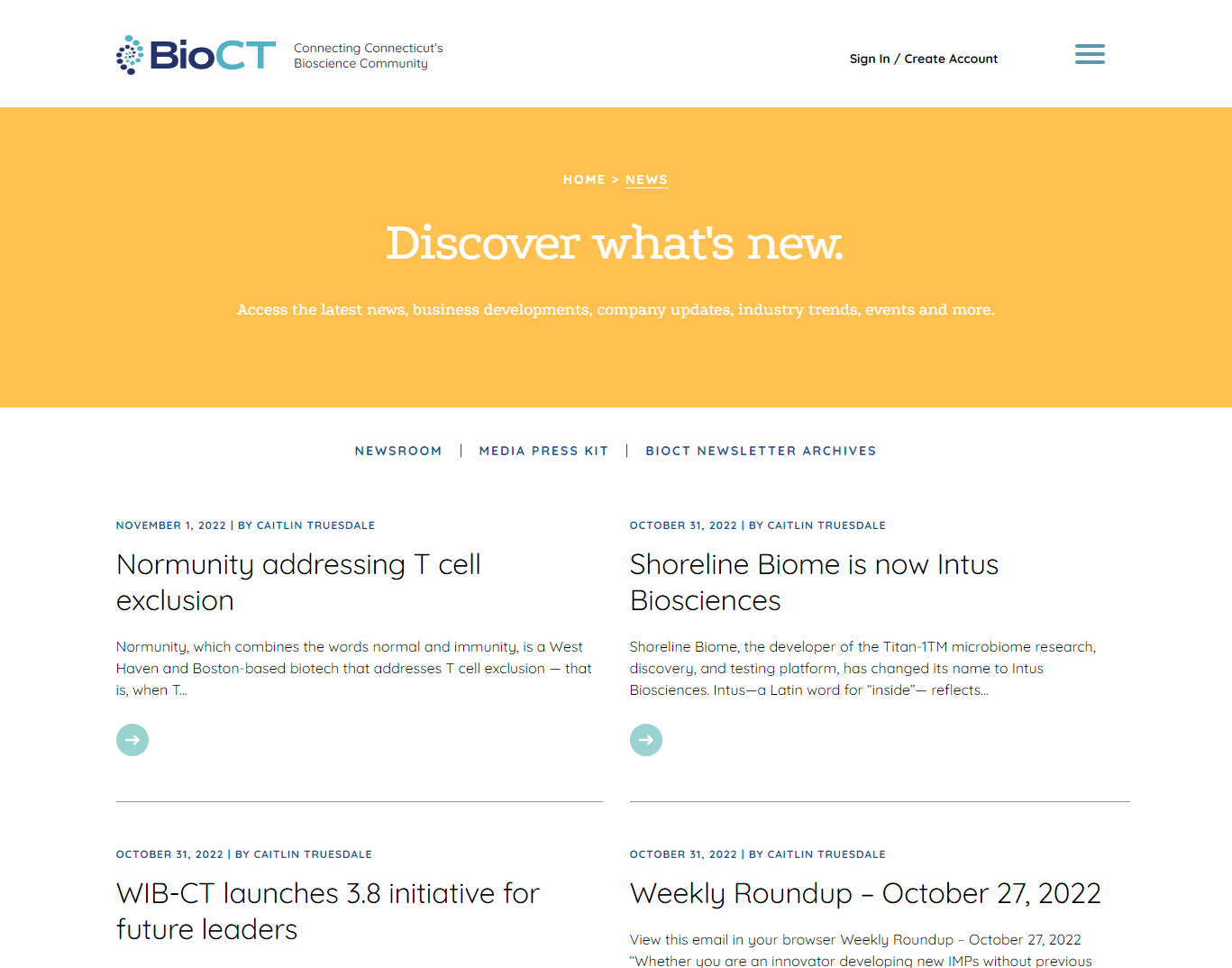The image size is (1232, 968).
Task: Open Normunity addressing T cell exclusion article
Action: [298, 582]
